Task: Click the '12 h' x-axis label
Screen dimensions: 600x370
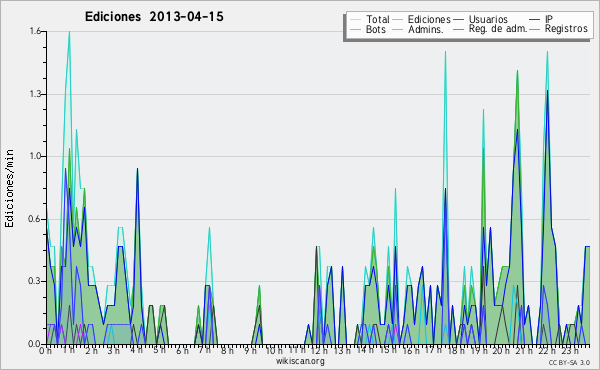Action: (x=319, y=350)
